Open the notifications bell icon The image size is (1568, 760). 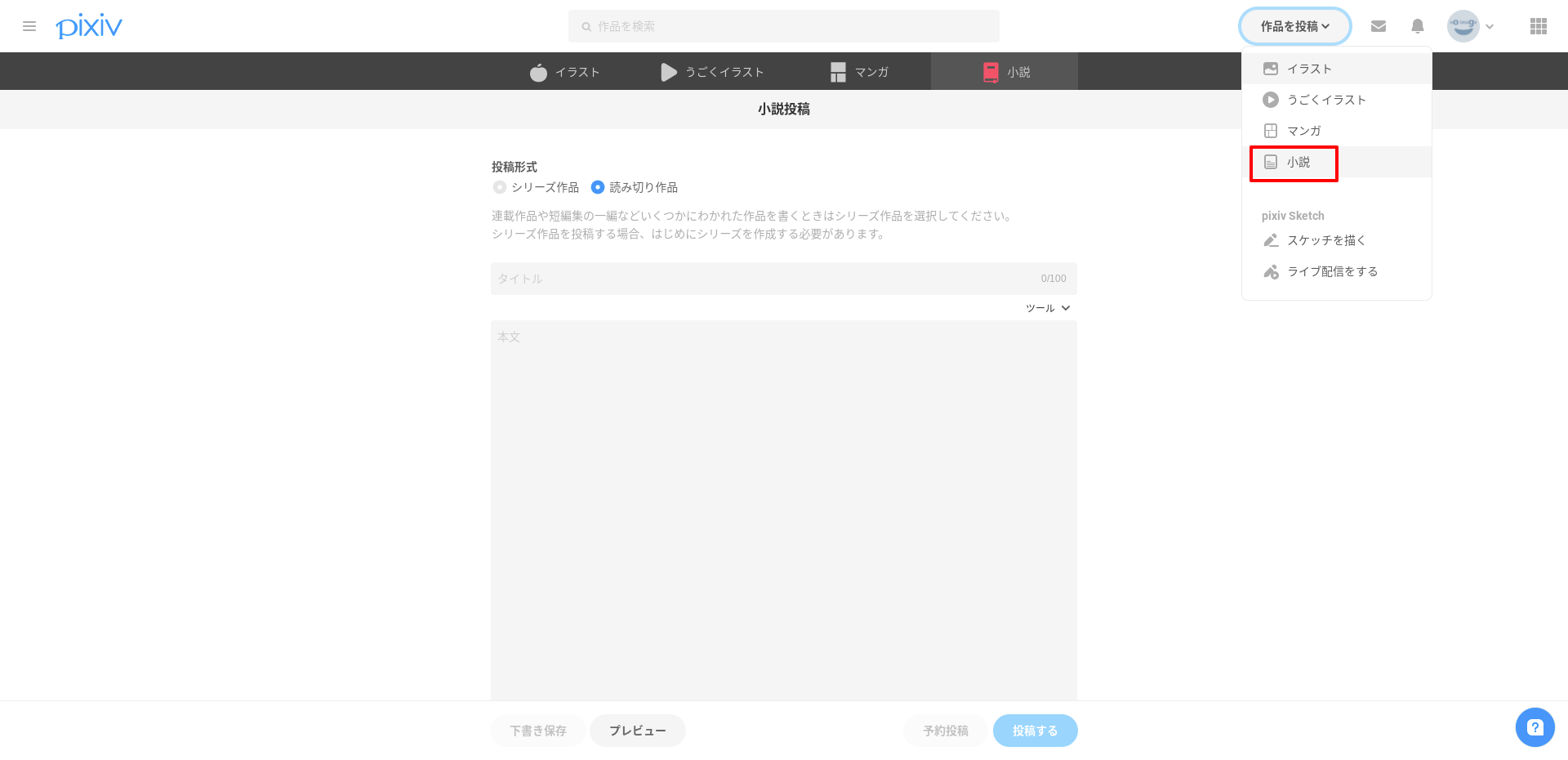tap(1418, 26)
